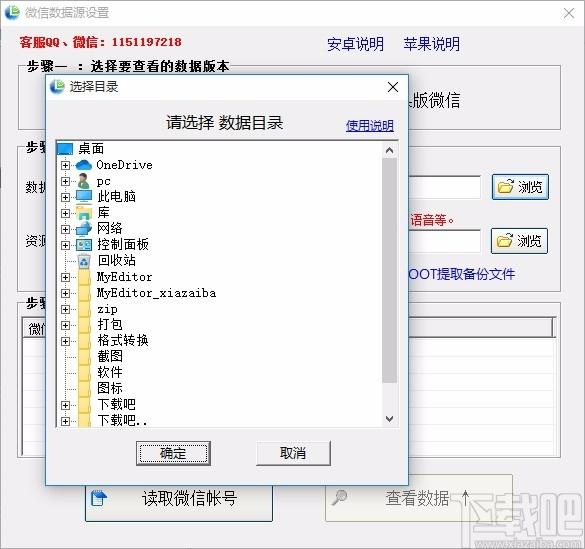Click the 查看数据 magnifier icon
Image resolution: width=585 pixels, height=549 pixels.
click(x=340, y=498)
